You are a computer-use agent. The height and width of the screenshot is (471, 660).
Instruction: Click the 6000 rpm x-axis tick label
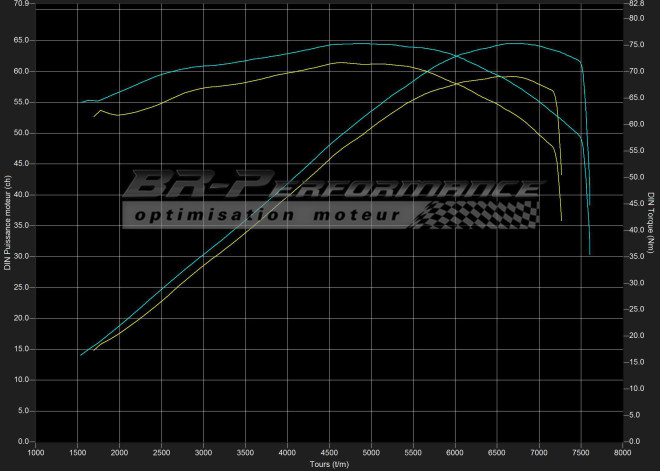[455, 453]
